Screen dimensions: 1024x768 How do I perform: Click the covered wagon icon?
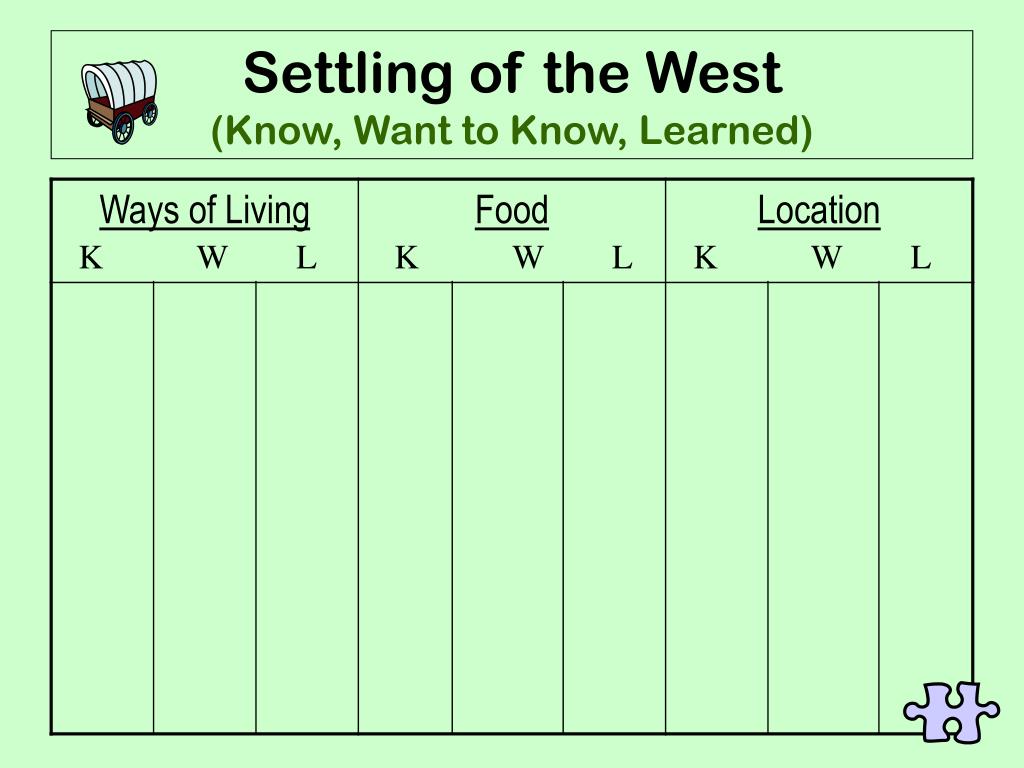click(x=120, y=101)
